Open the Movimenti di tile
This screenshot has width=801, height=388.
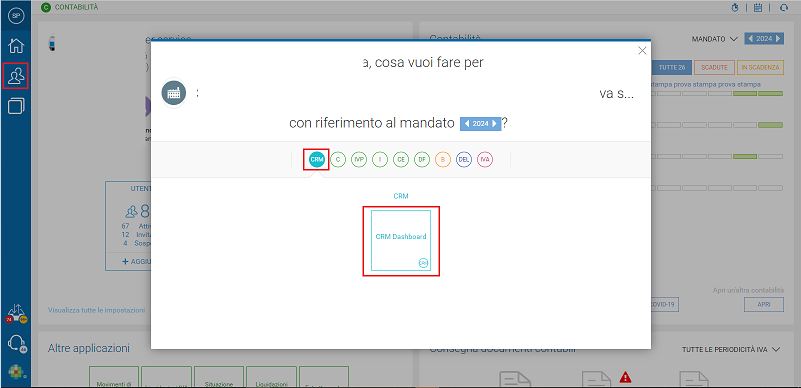tap(114, 377)
